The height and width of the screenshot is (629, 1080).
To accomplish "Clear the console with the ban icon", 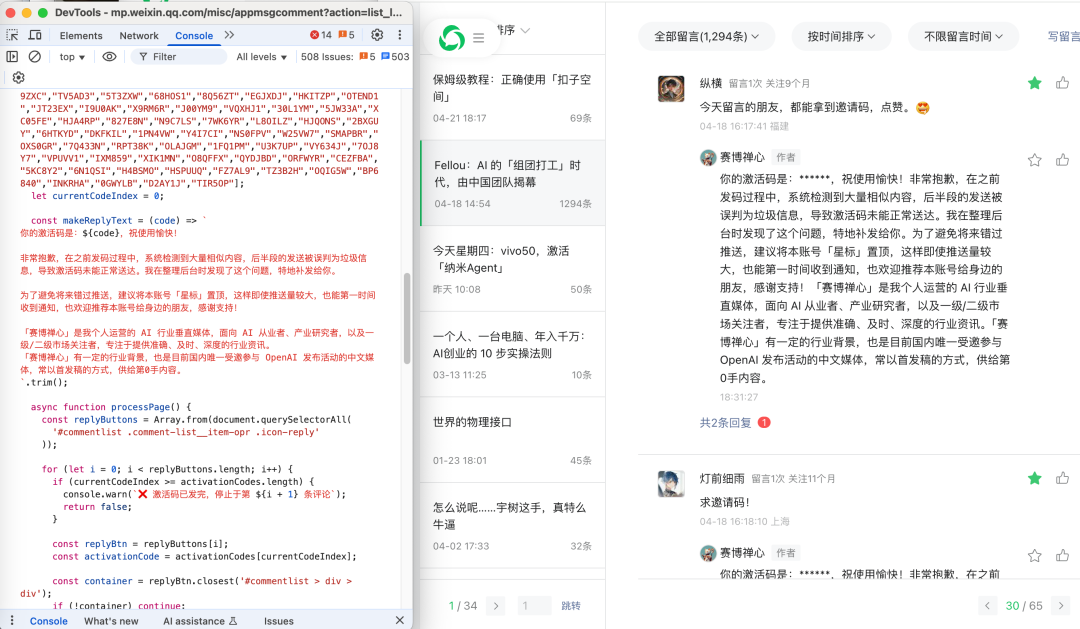I will pos(34,56).
